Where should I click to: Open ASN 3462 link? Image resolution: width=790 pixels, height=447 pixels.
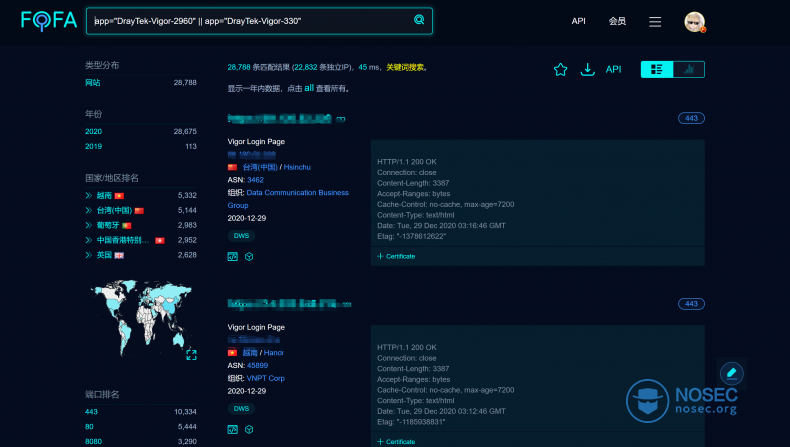[255, 180]
